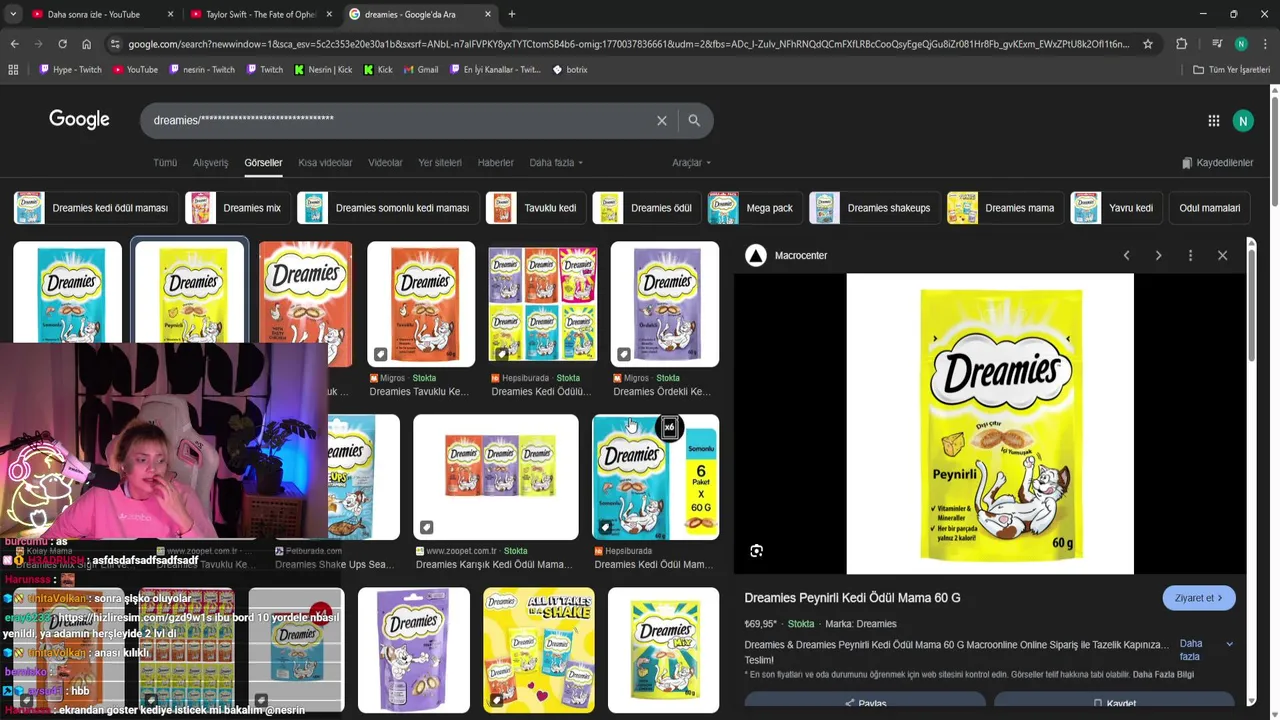Expand the Daha fazla dropdown
1280x720 pixels.
click(556, 163)
